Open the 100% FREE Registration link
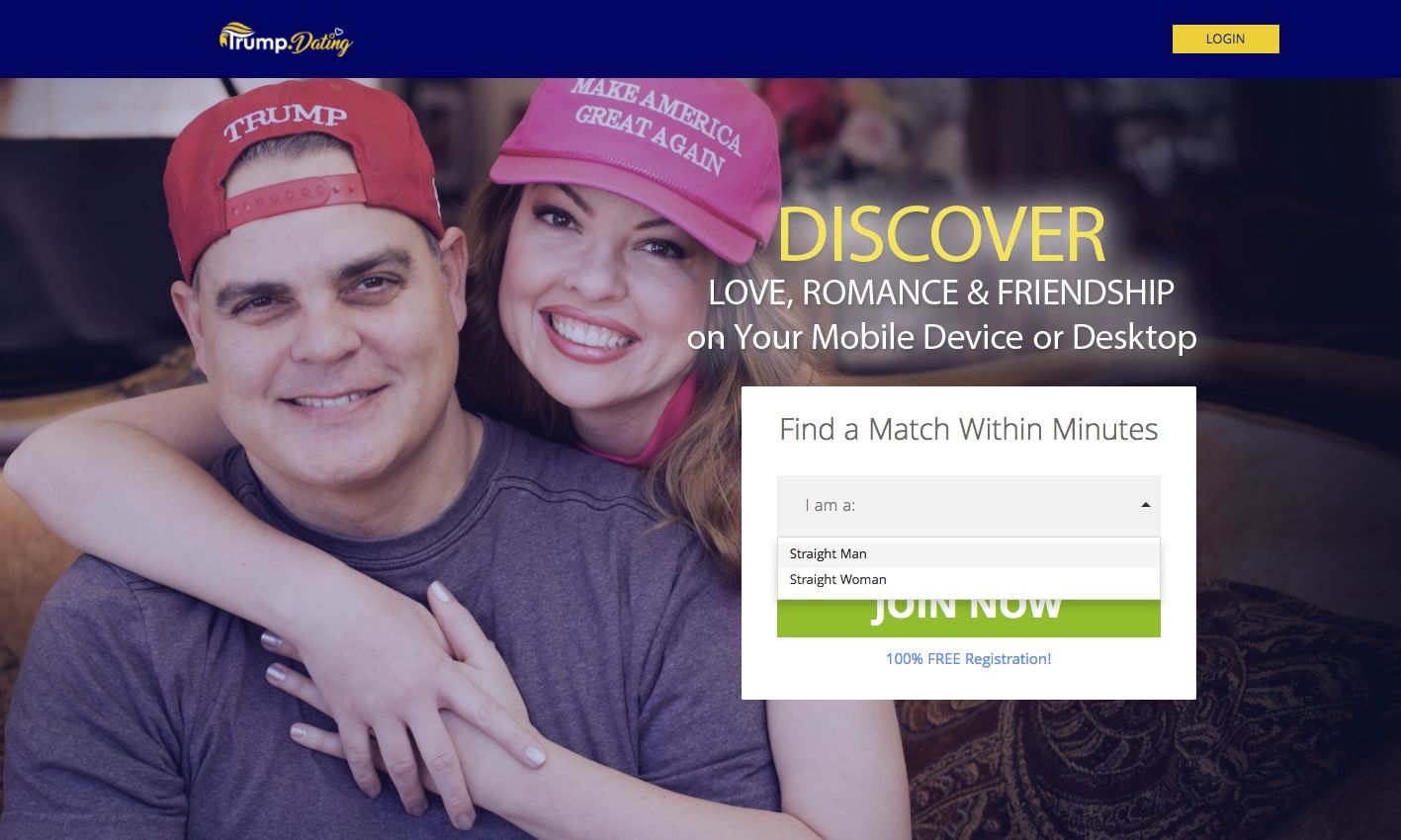The height and width of the screenshot is (840, 1401). tap(968, 658)
